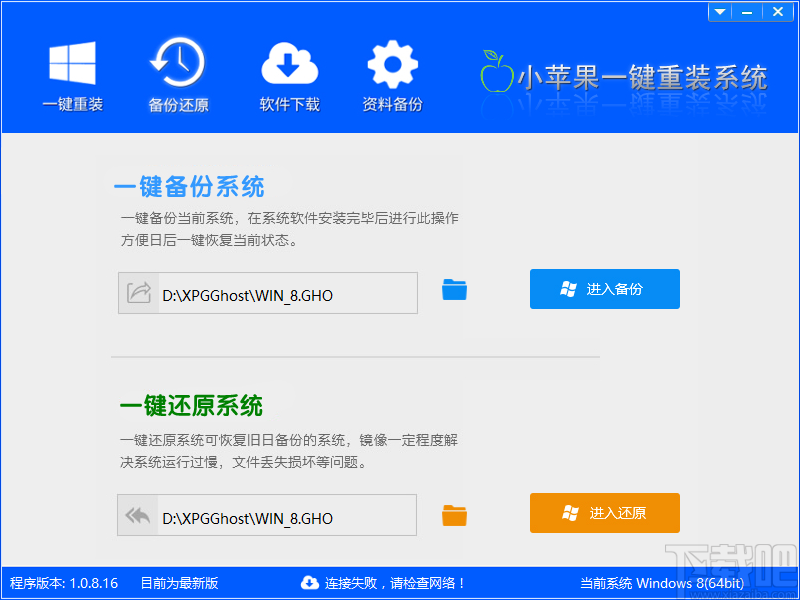Click the 软件下载 cloud download icon

click(288, 62)
